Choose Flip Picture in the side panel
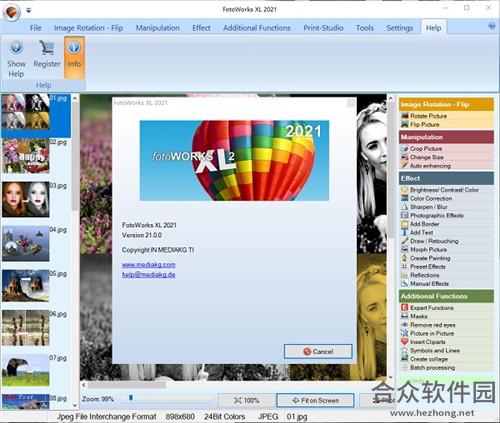Screen dimensions: 500x423 click(424, 124)
